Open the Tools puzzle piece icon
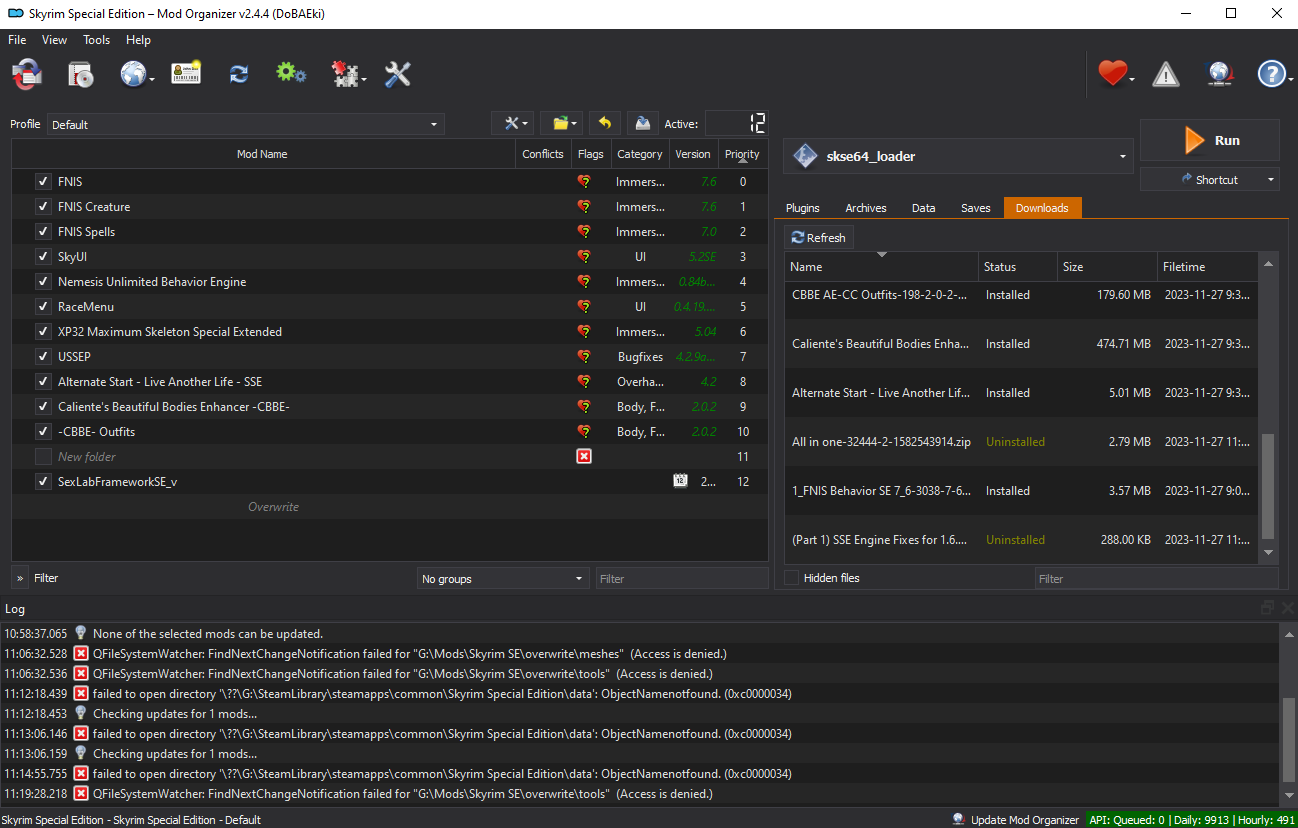The image size is (1298, 828). pyautogui.click(x=345, y=74)
